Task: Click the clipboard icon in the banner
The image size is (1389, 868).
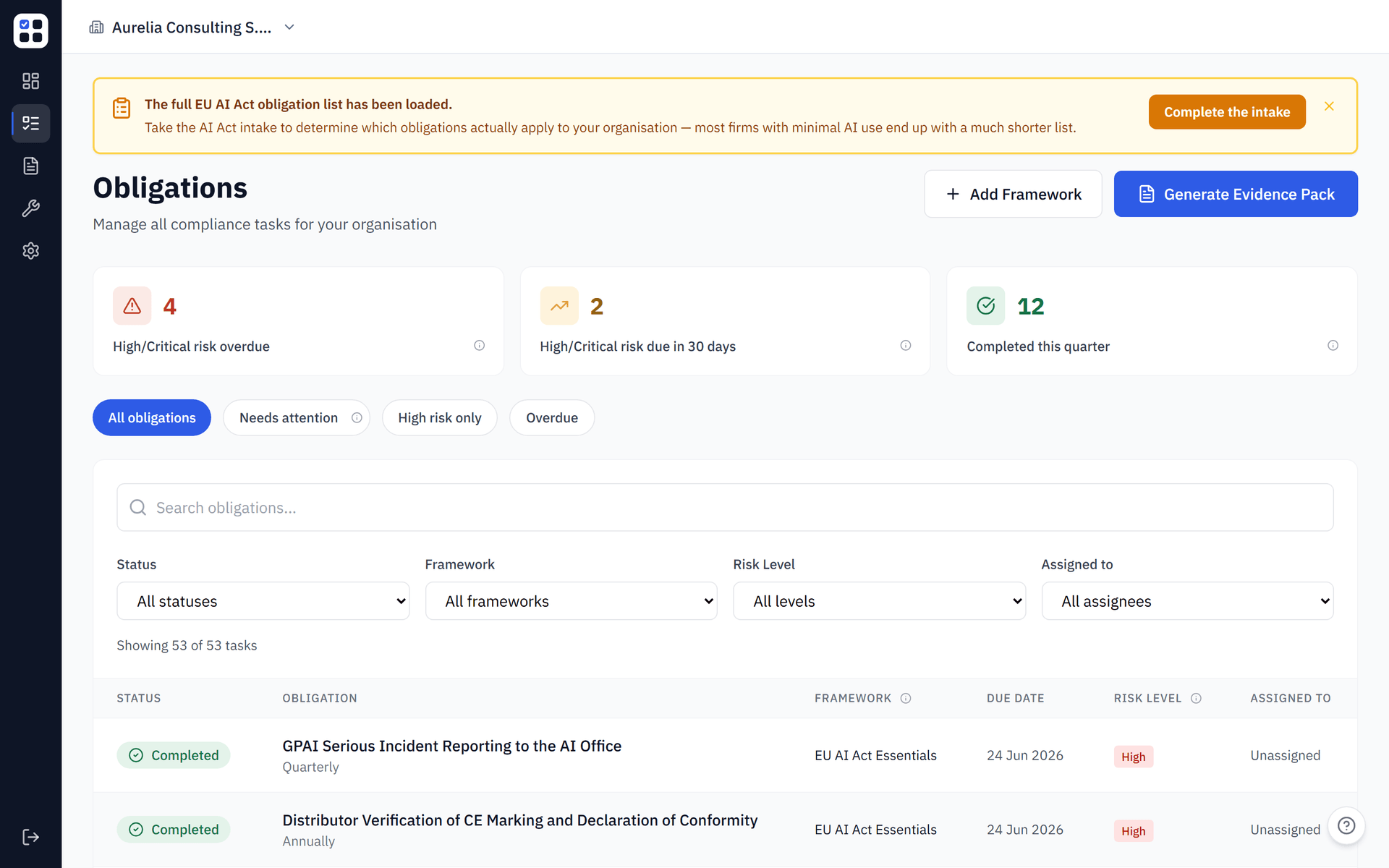Action: [122, 108]
